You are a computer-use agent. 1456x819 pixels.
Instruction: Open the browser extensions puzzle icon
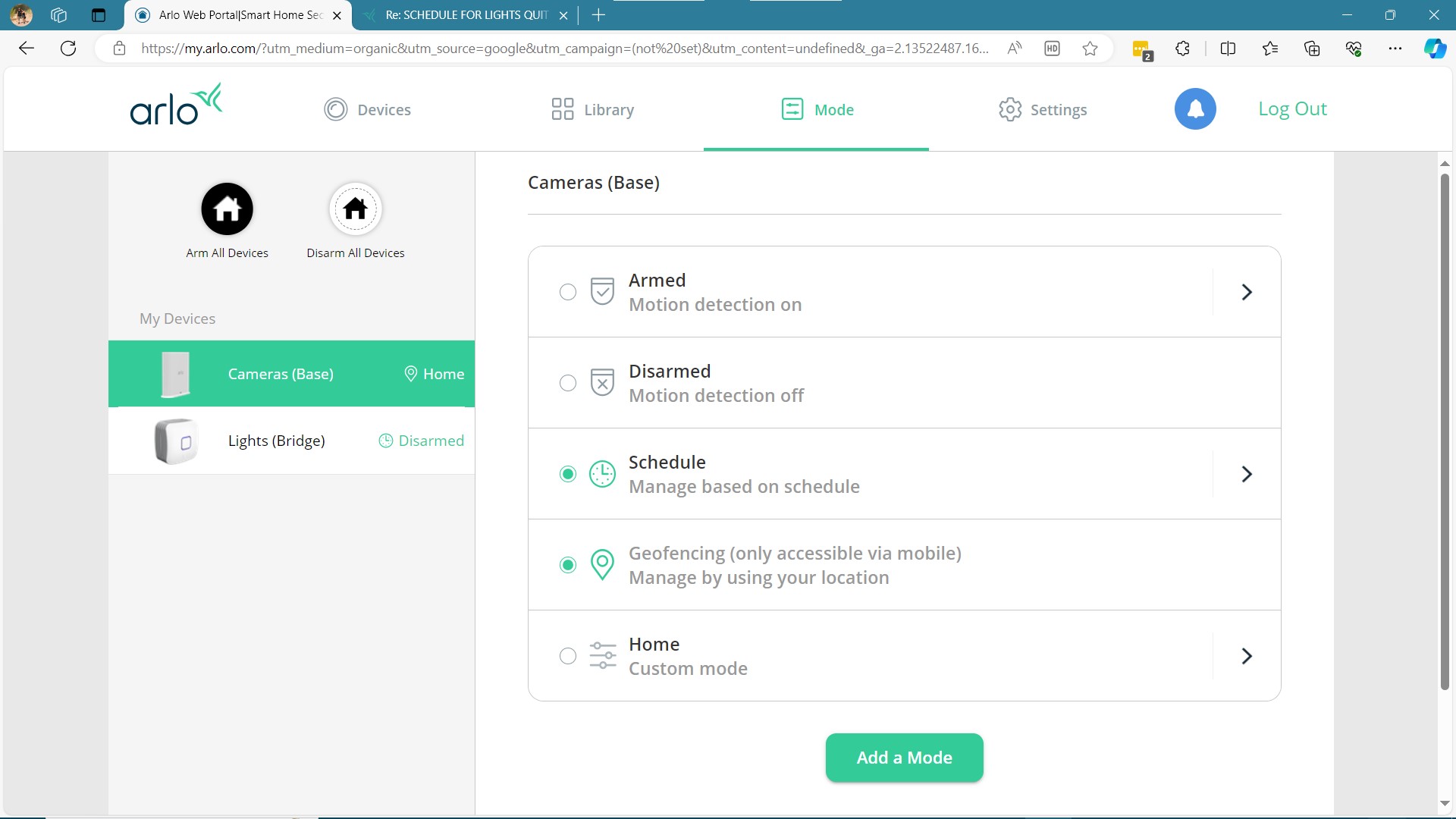point(1182,49)
